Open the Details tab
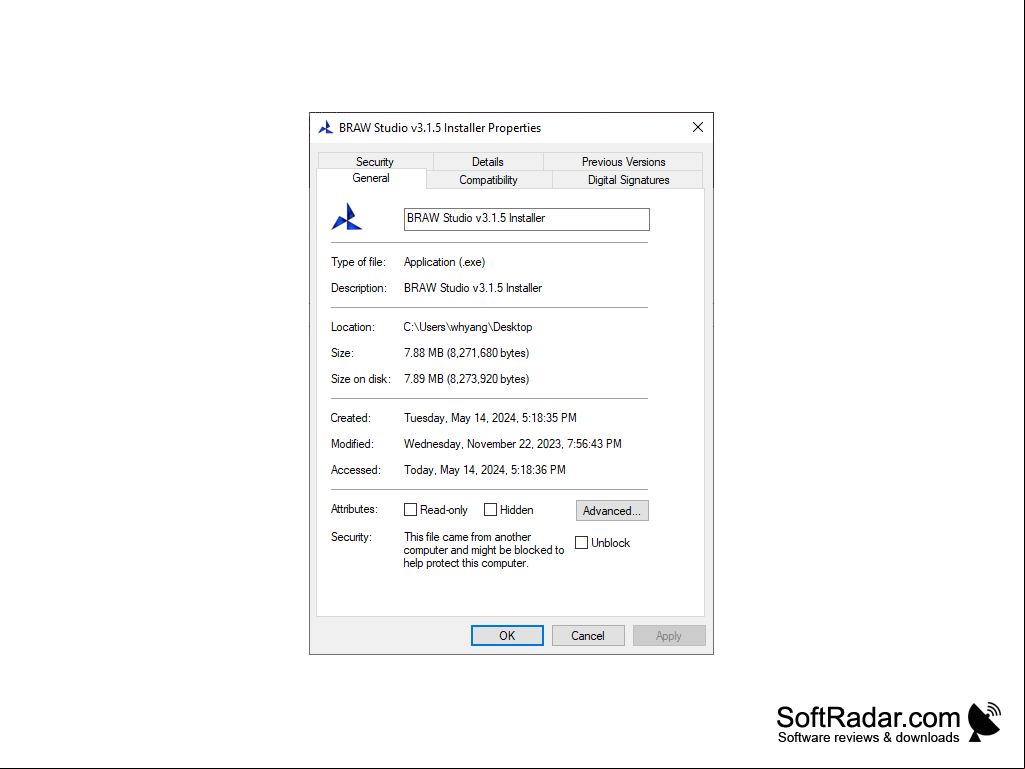Image resolution: width=1025 pixels, height=769 pixels. (488, 162)
